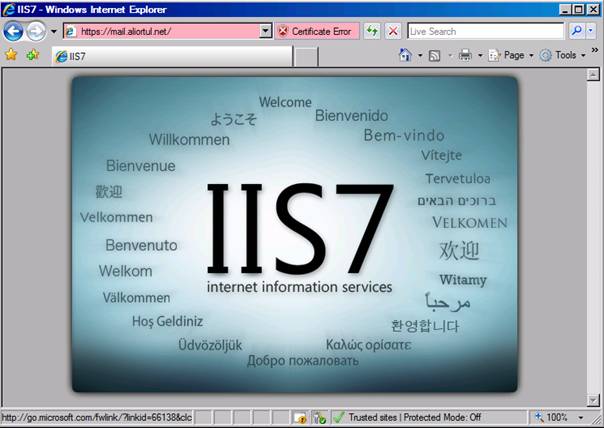Minimize the Internet Explorer window
The width and height of the screenshot is (604, 428).
click(x=565, y=9)
